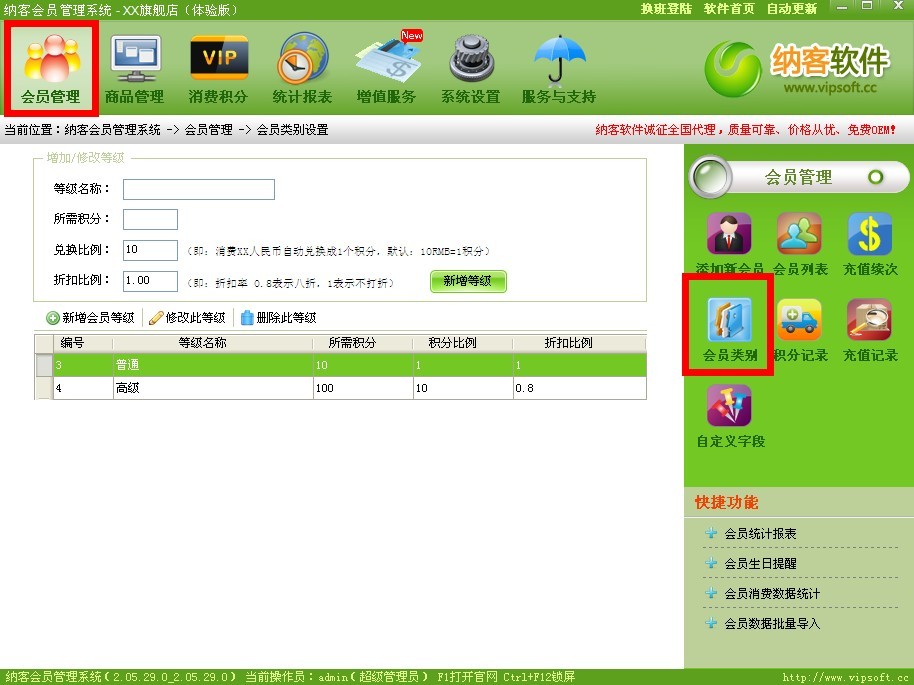The width and height of the screenshot is (914, 685).
Task: Click 删除此等级 trash toolbar item
Action: (279, 318)
